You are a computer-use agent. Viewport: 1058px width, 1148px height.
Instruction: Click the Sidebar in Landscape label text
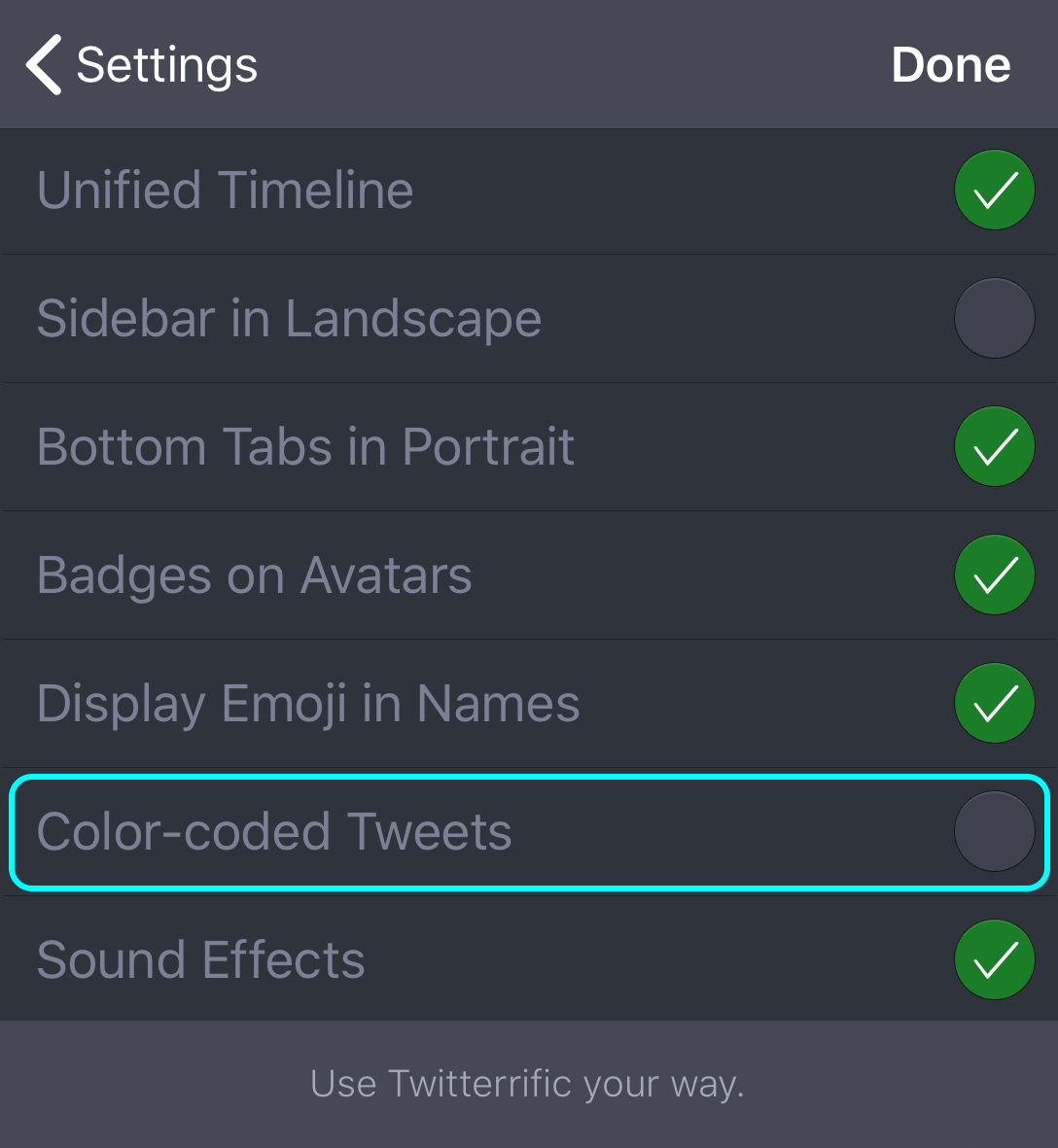click(x=289, y=319)
